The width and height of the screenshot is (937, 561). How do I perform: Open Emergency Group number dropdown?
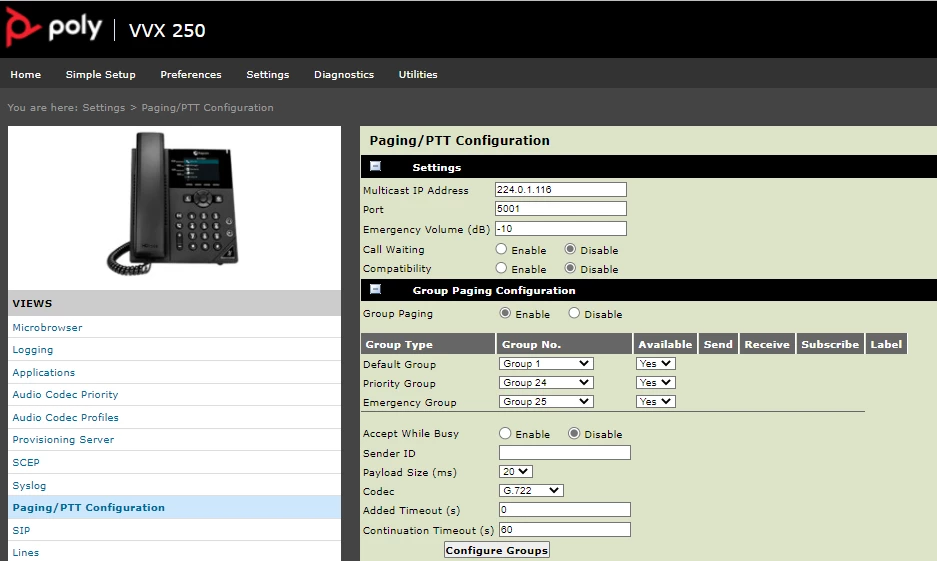pyautogui.click(x=546, y=401)
